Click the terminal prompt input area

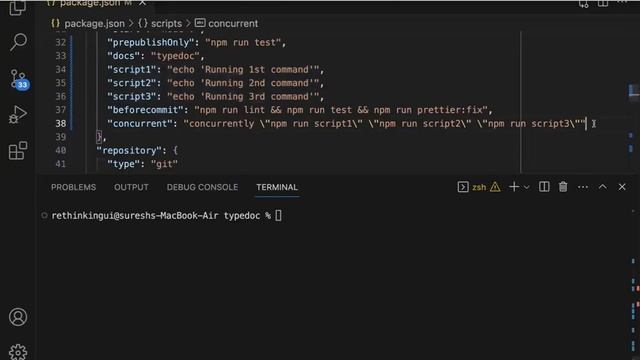(278, 216)
